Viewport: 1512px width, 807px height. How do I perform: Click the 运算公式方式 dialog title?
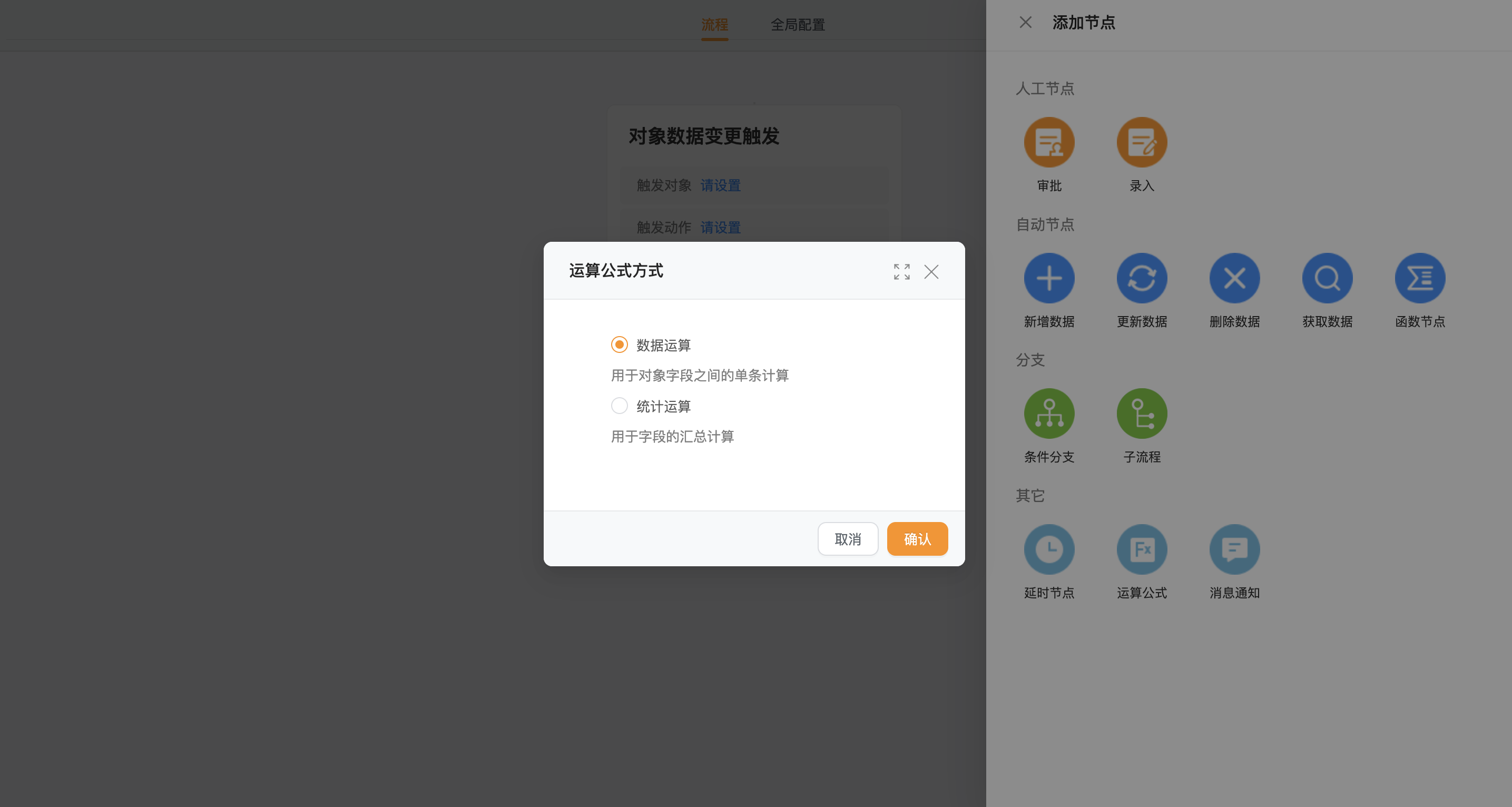[x=616, y=271]
